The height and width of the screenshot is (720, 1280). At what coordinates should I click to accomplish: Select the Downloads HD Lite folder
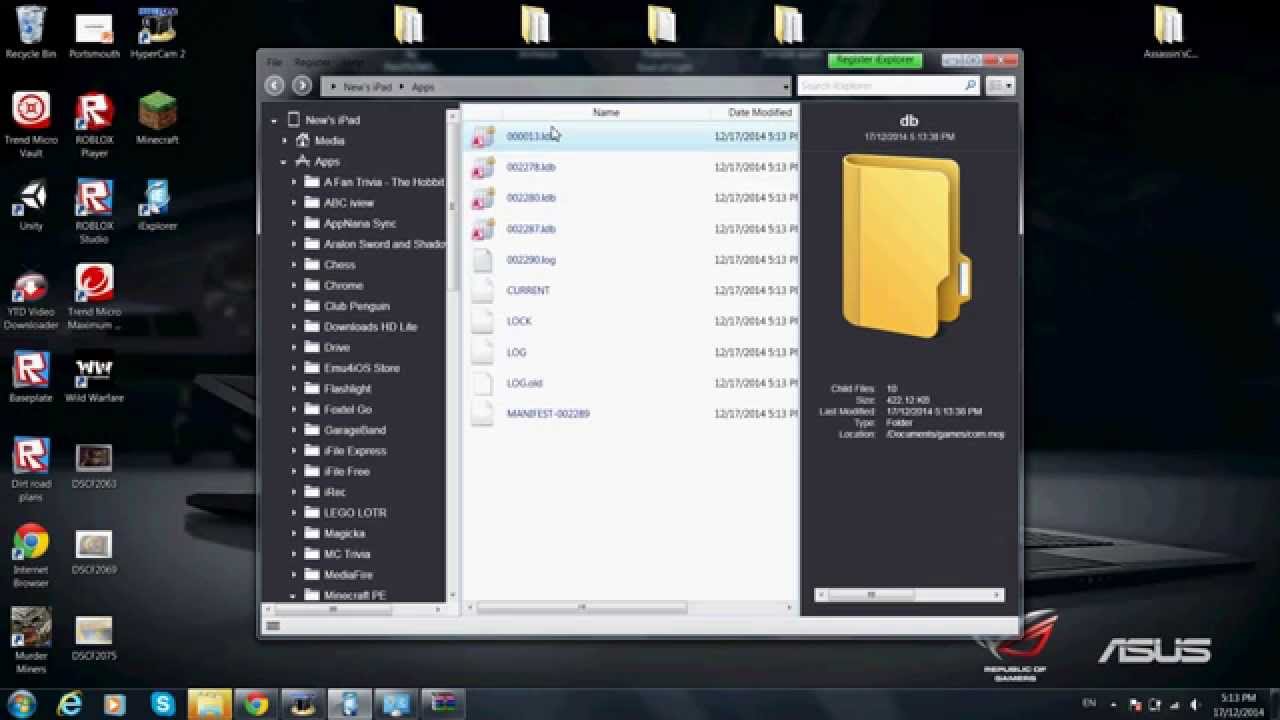370,327
